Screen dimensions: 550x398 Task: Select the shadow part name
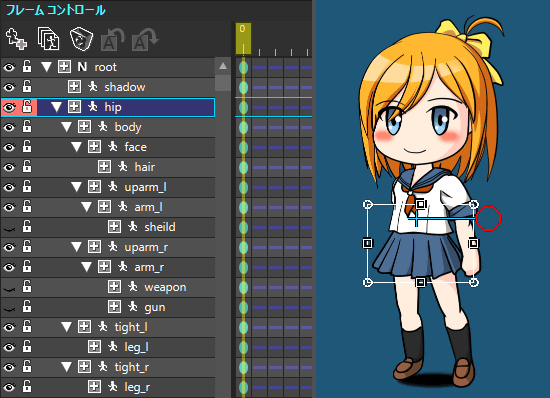[x=125, y=87]
